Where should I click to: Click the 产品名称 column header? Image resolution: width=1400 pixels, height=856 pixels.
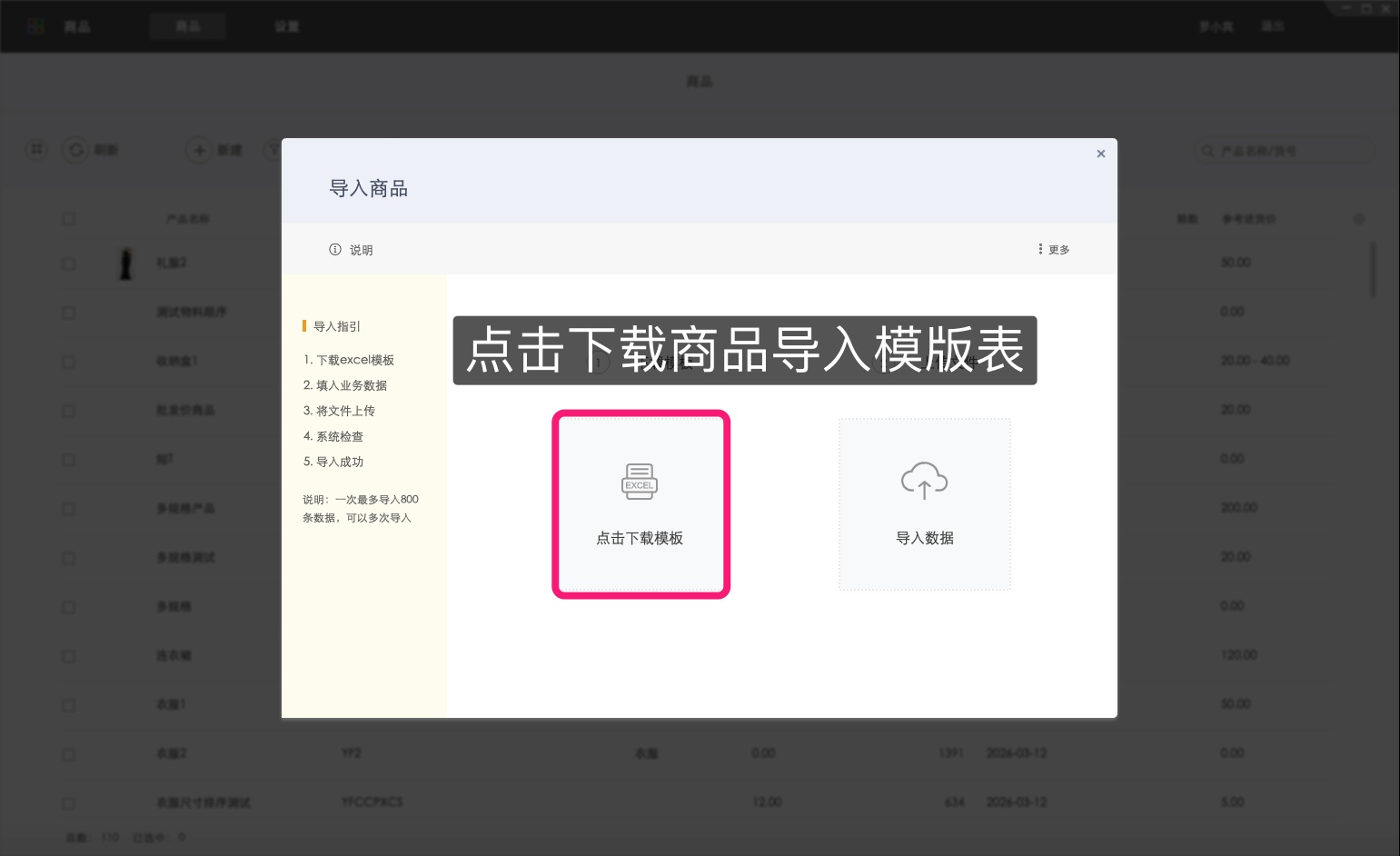(x=187, y=219)
